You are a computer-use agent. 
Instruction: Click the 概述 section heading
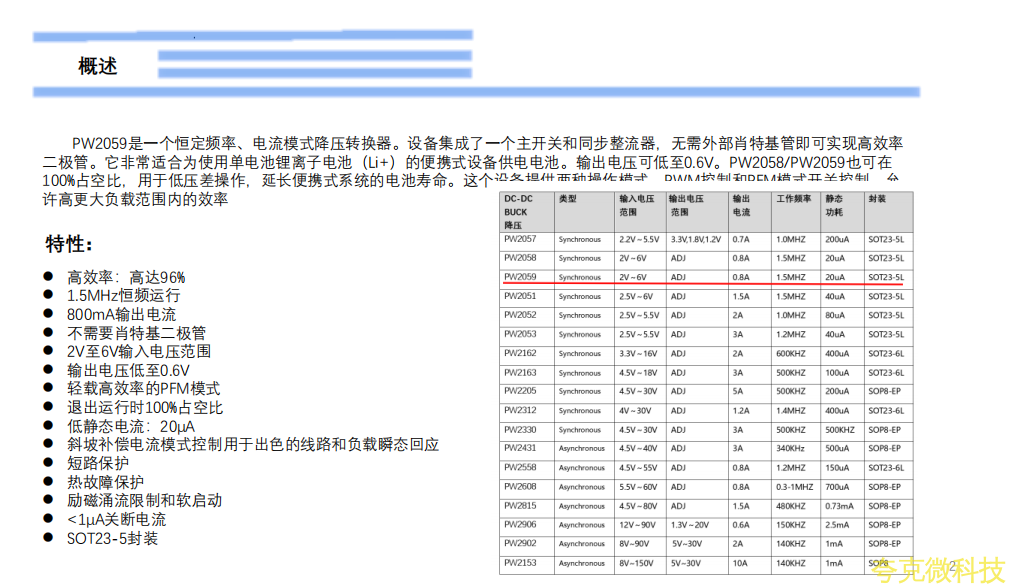(x=98, y=66)
